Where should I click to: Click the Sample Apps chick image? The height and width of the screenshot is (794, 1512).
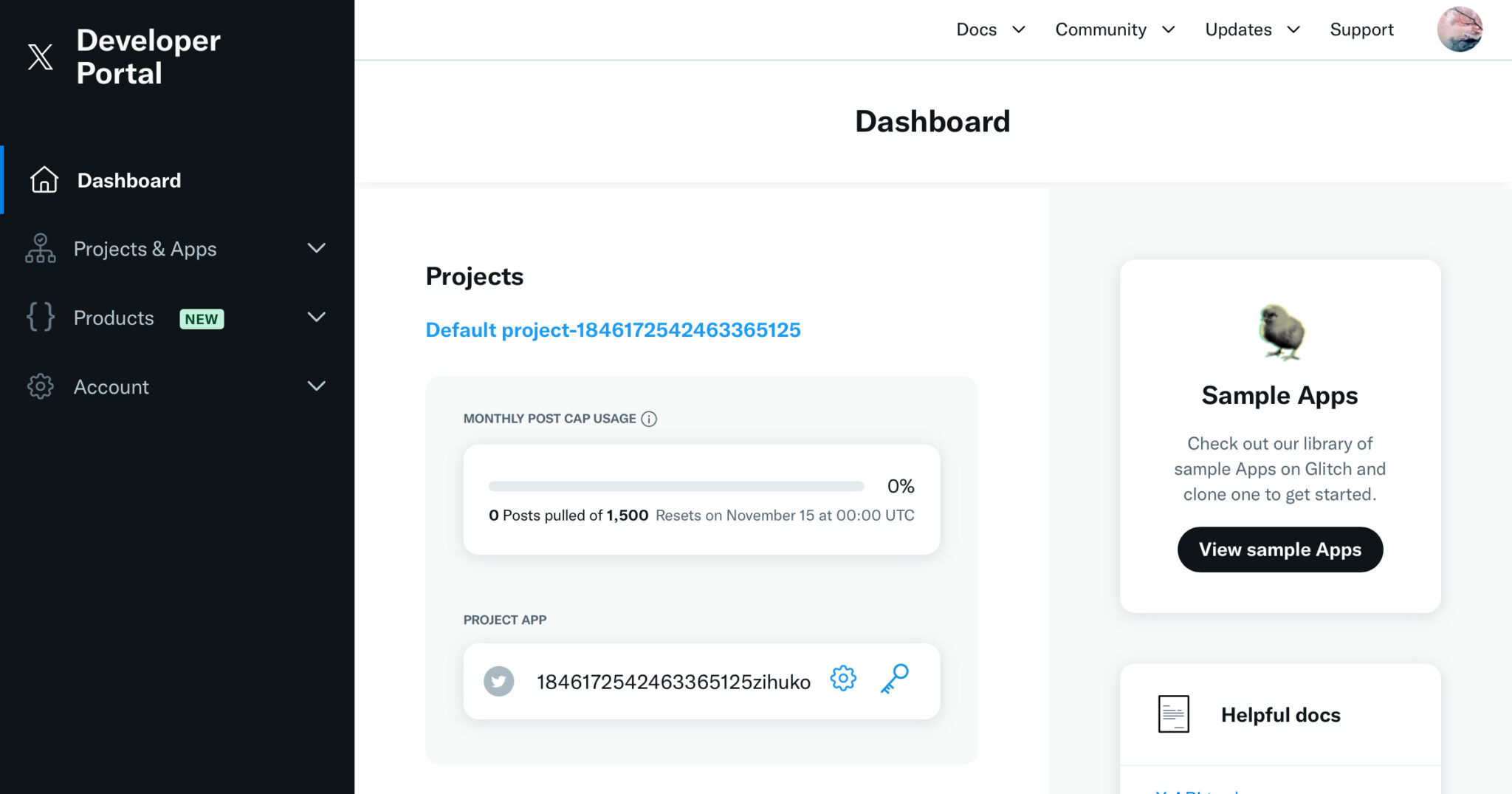1280,332
